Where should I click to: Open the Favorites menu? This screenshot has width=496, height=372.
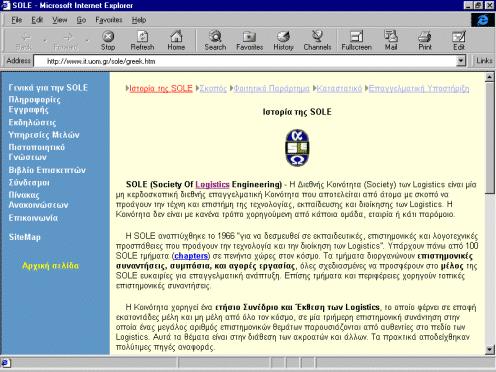point(109,20)
